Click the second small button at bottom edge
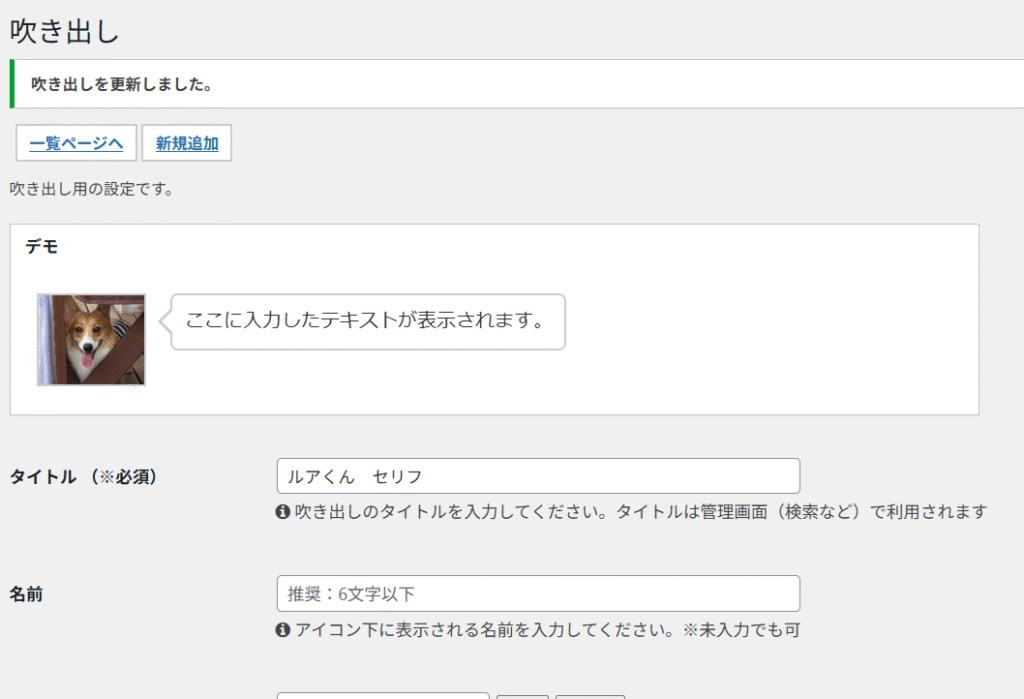Image resolution: width=1024 pixels, height=699 pixels. (x=590, y=694)
